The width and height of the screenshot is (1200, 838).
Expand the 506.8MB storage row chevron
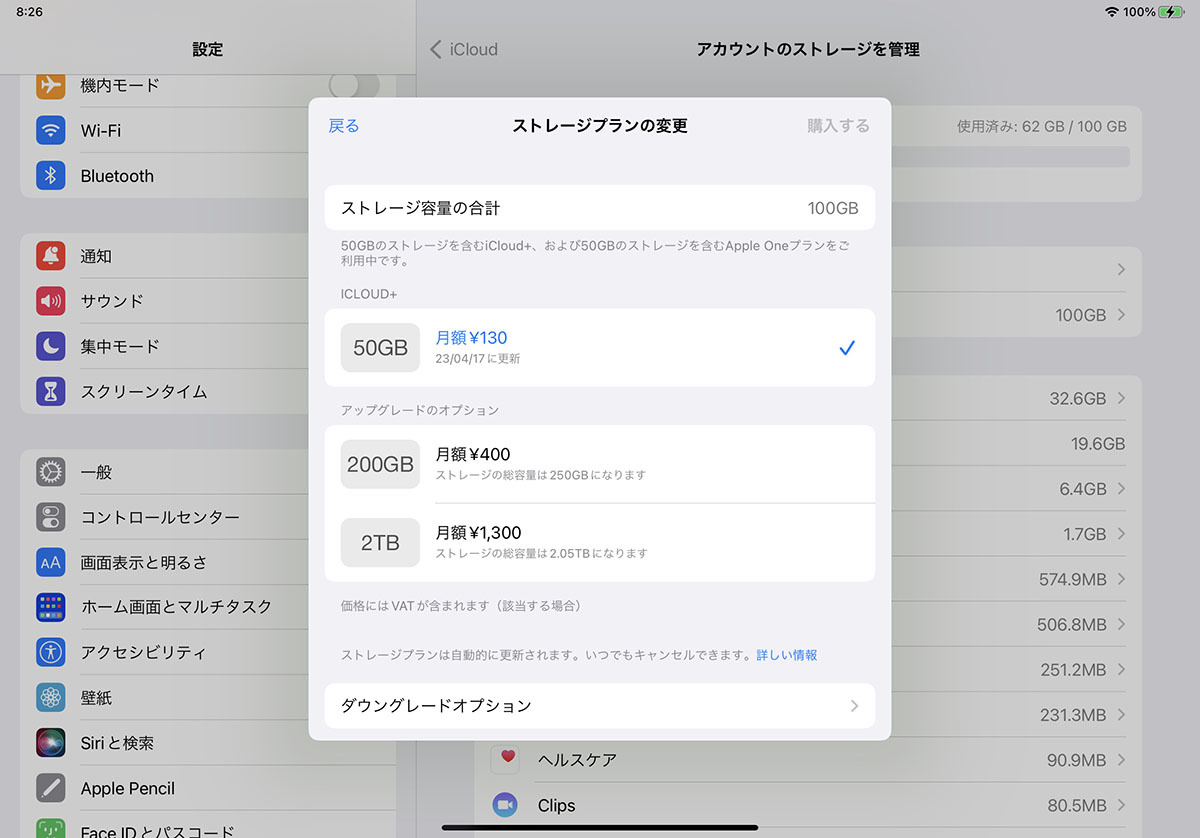coord(1121,624)
